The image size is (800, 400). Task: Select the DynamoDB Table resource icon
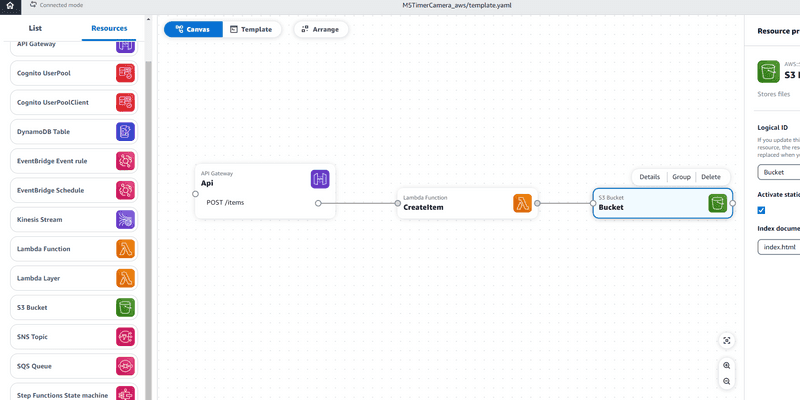coord(126,132)
